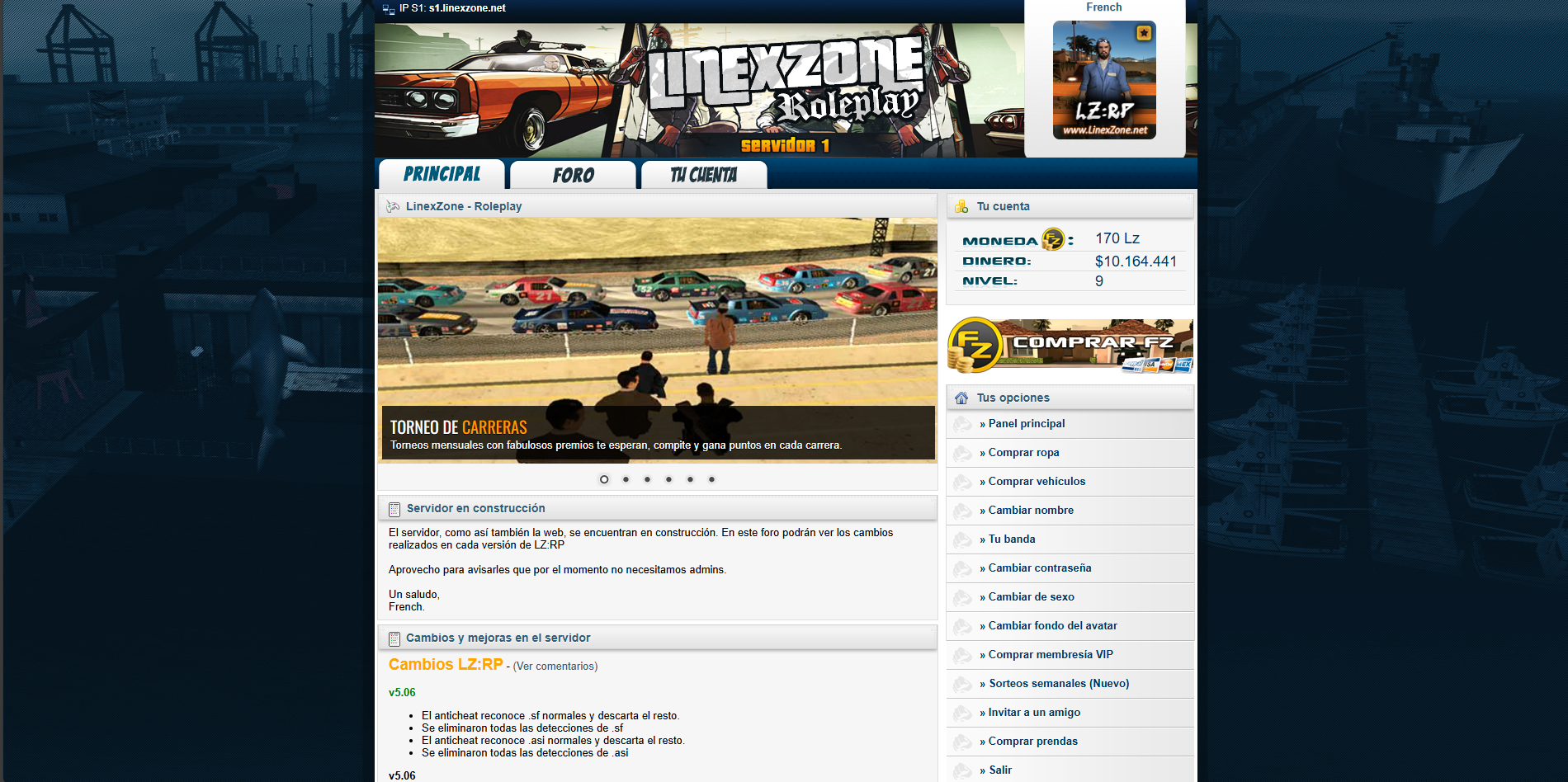Click the FZ coin icon beside Moneda

(1053, 239)
